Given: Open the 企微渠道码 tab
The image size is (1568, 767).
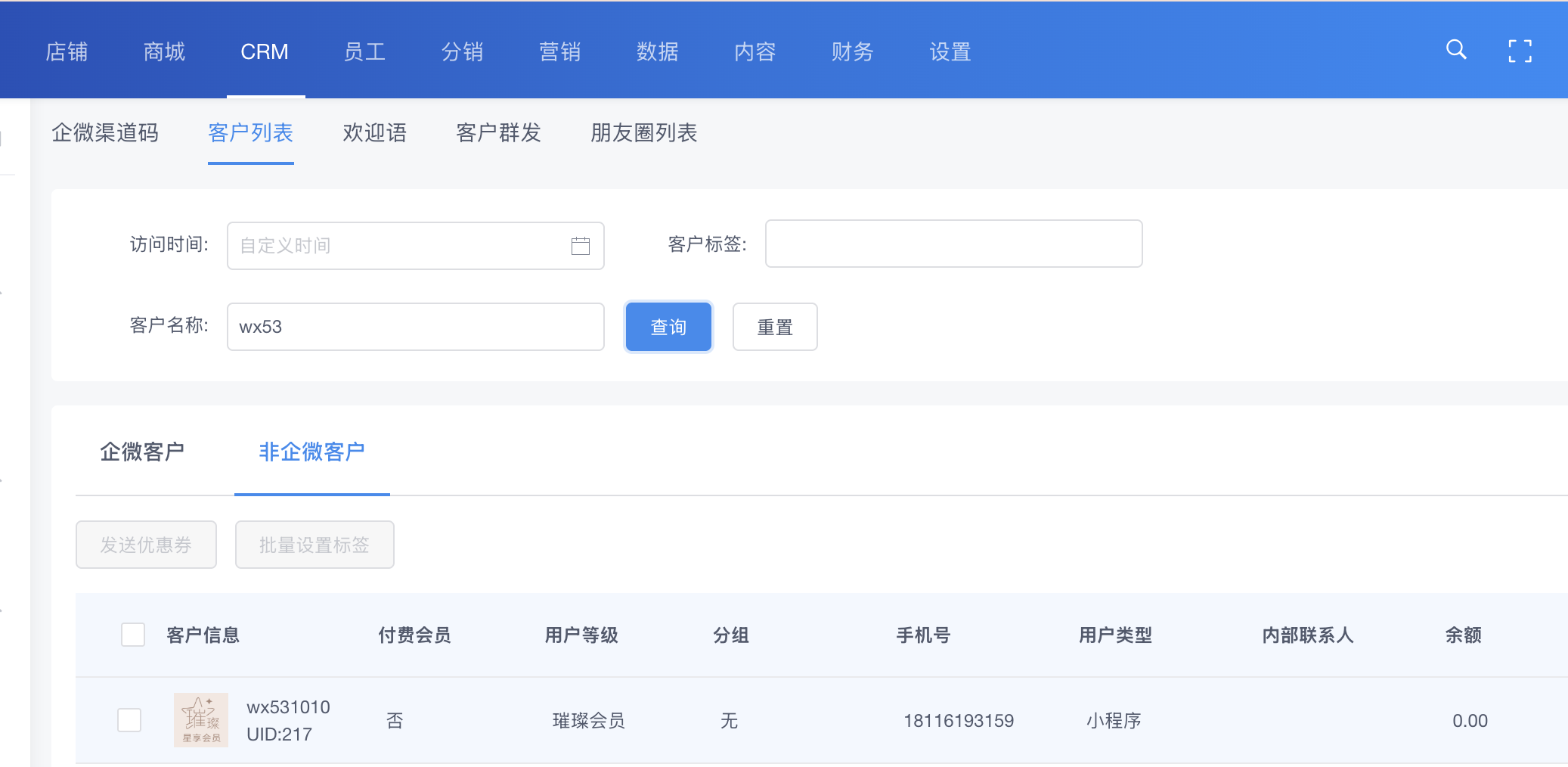Looking at the screenshot, I should point(105,133).
